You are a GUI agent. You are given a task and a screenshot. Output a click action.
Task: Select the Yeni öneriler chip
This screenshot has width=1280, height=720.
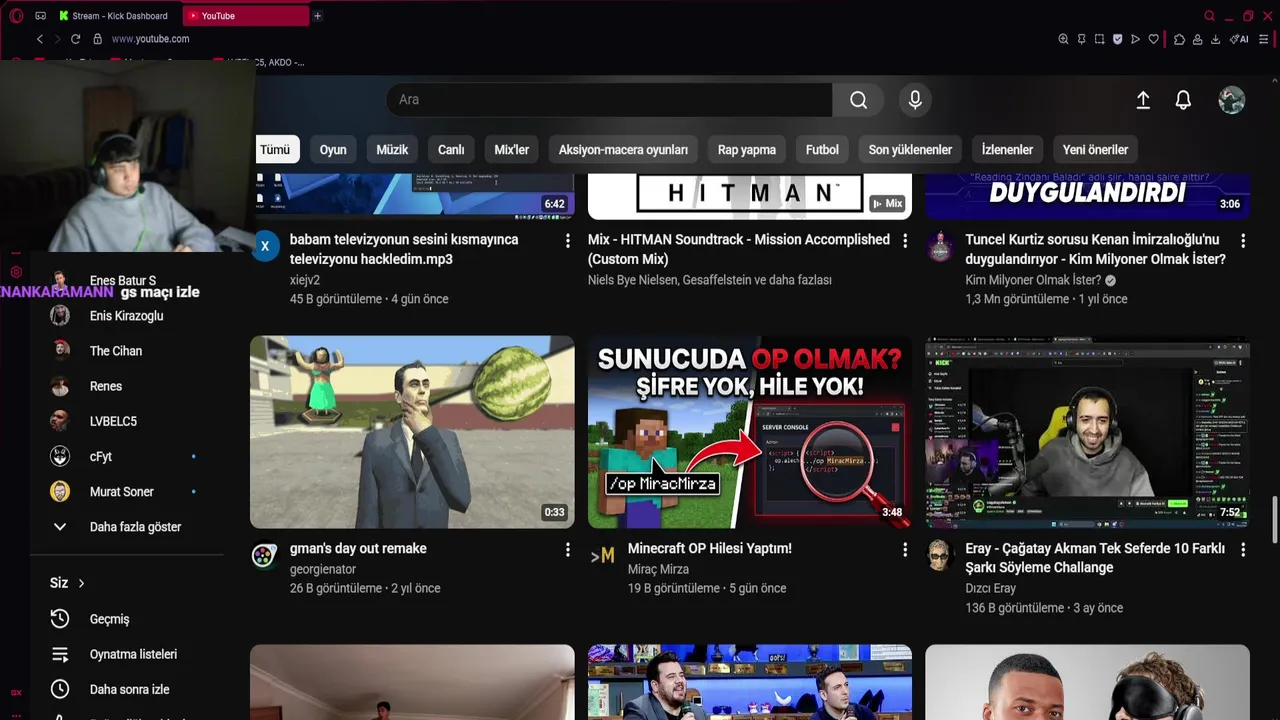coord(1095,150)
